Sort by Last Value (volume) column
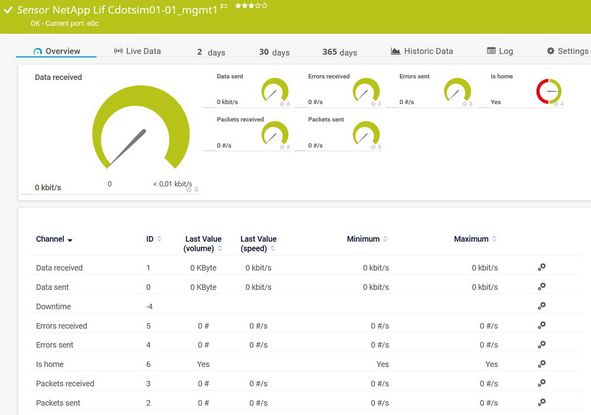The height and width of the screenshot is (415, 591). click(x=220, y=248)
